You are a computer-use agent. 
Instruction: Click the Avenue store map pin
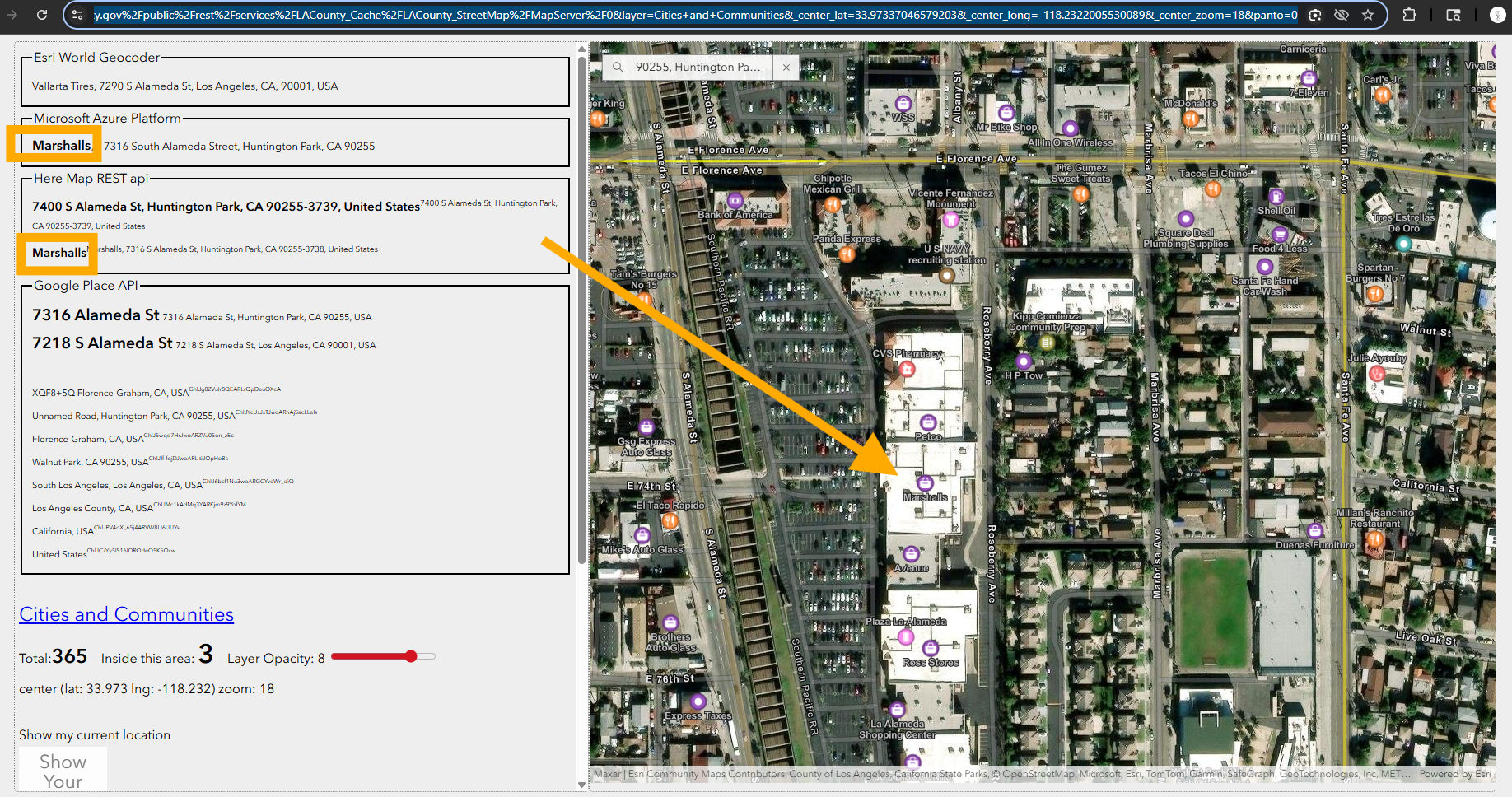911,554
